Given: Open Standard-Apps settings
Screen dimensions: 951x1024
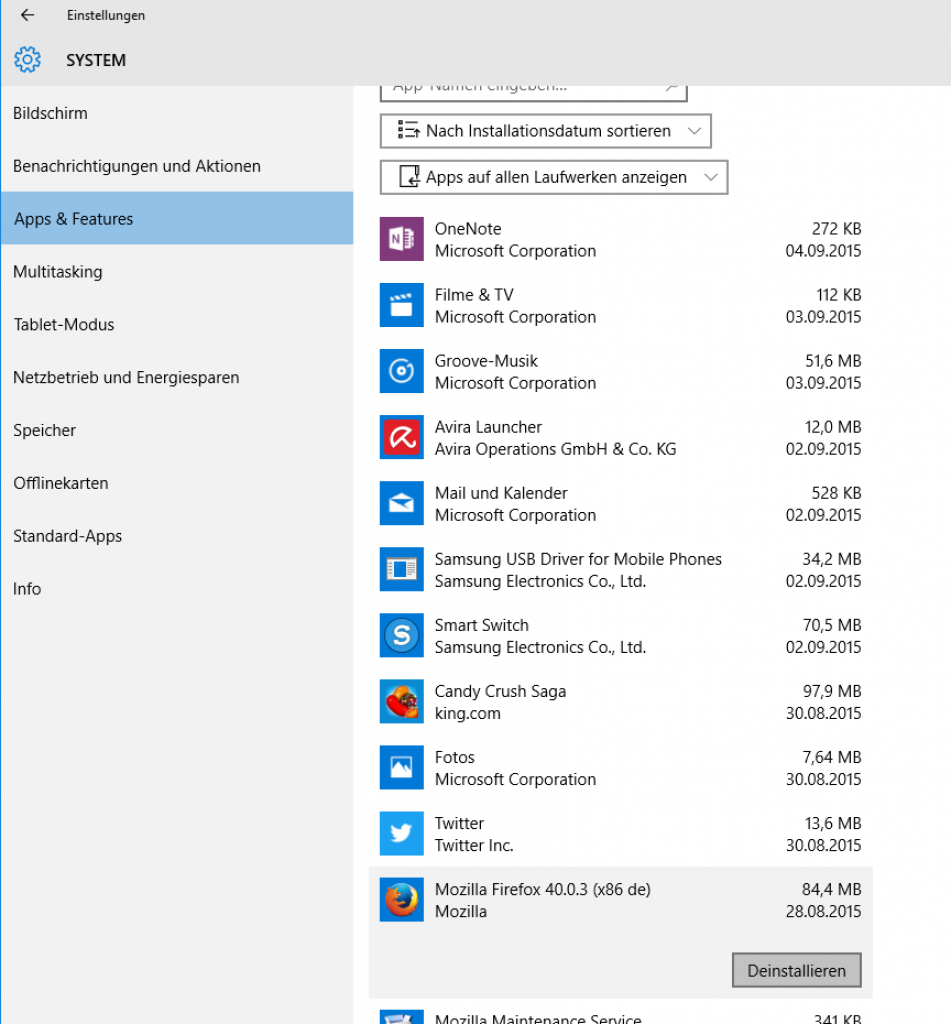Looking at the screenshot, I should (176, 536).
